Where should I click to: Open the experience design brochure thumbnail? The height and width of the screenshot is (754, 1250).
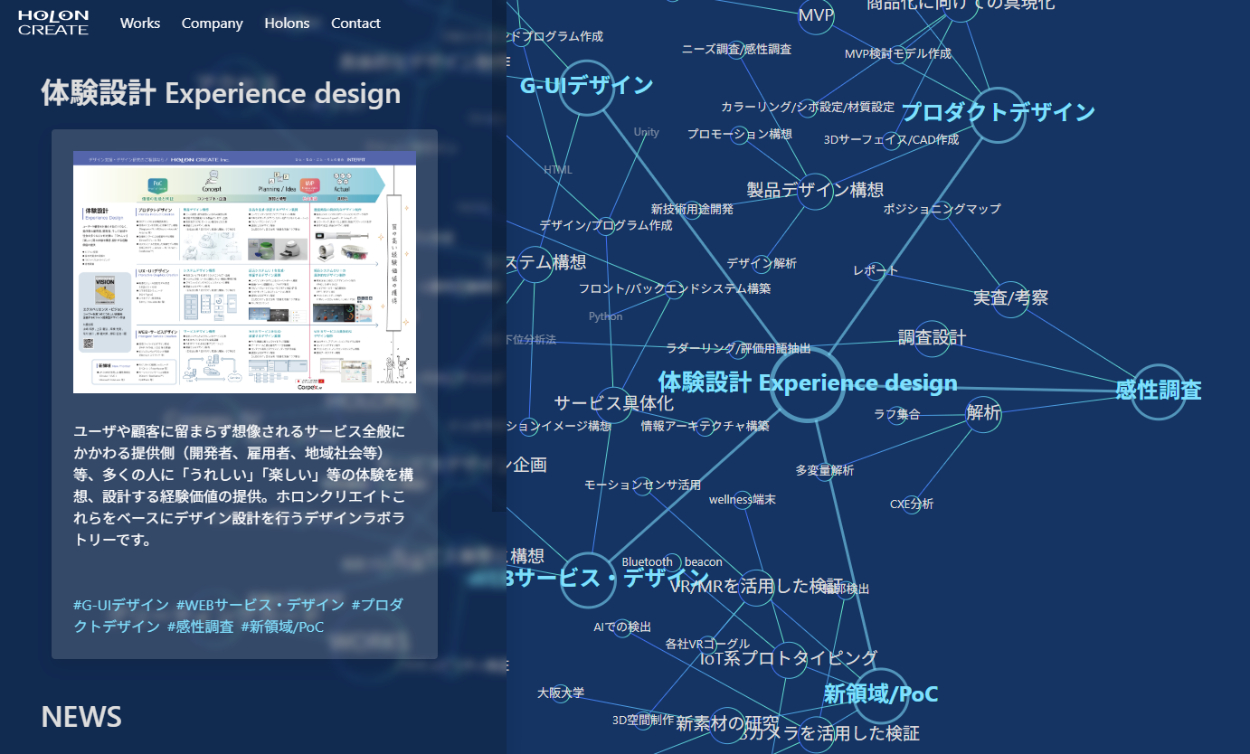point(244,272)
